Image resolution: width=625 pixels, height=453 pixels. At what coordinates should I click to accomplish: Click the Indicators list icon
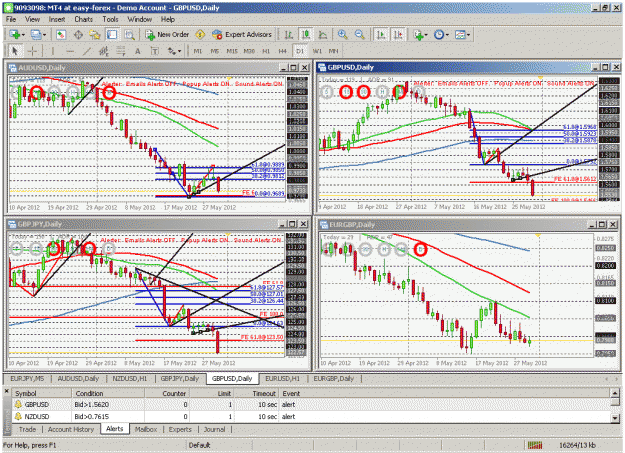point(418,35)
